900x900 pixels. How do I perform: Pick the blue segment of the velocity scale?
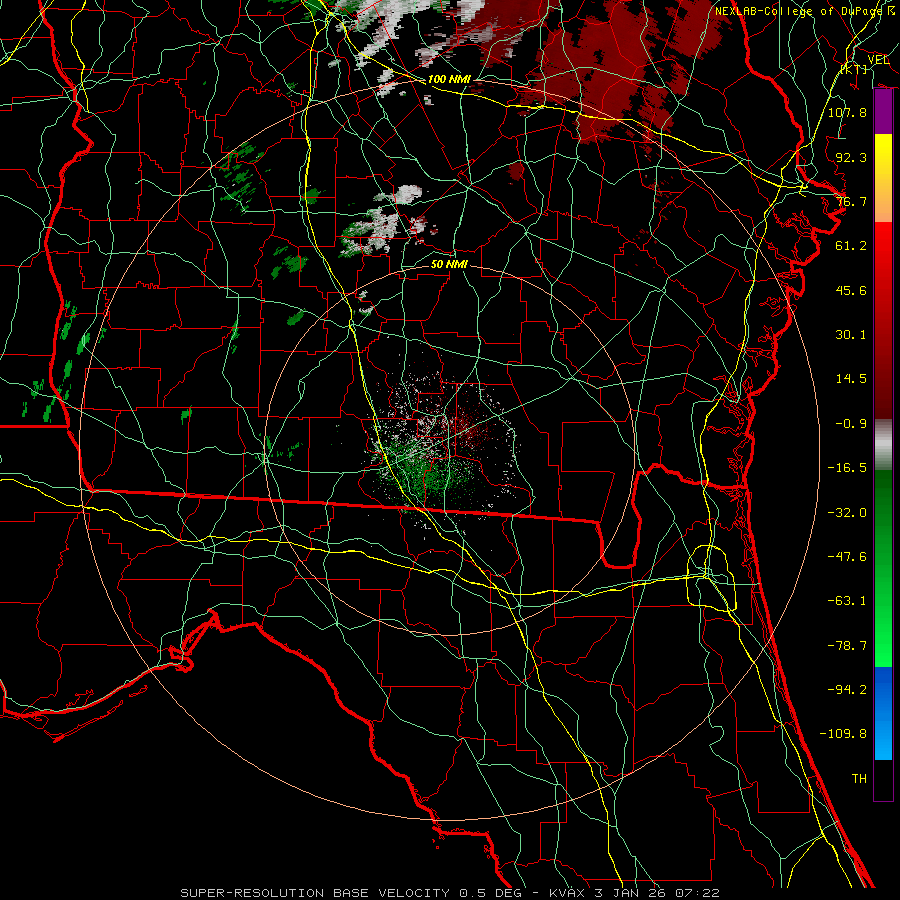[x=883, y=713]
